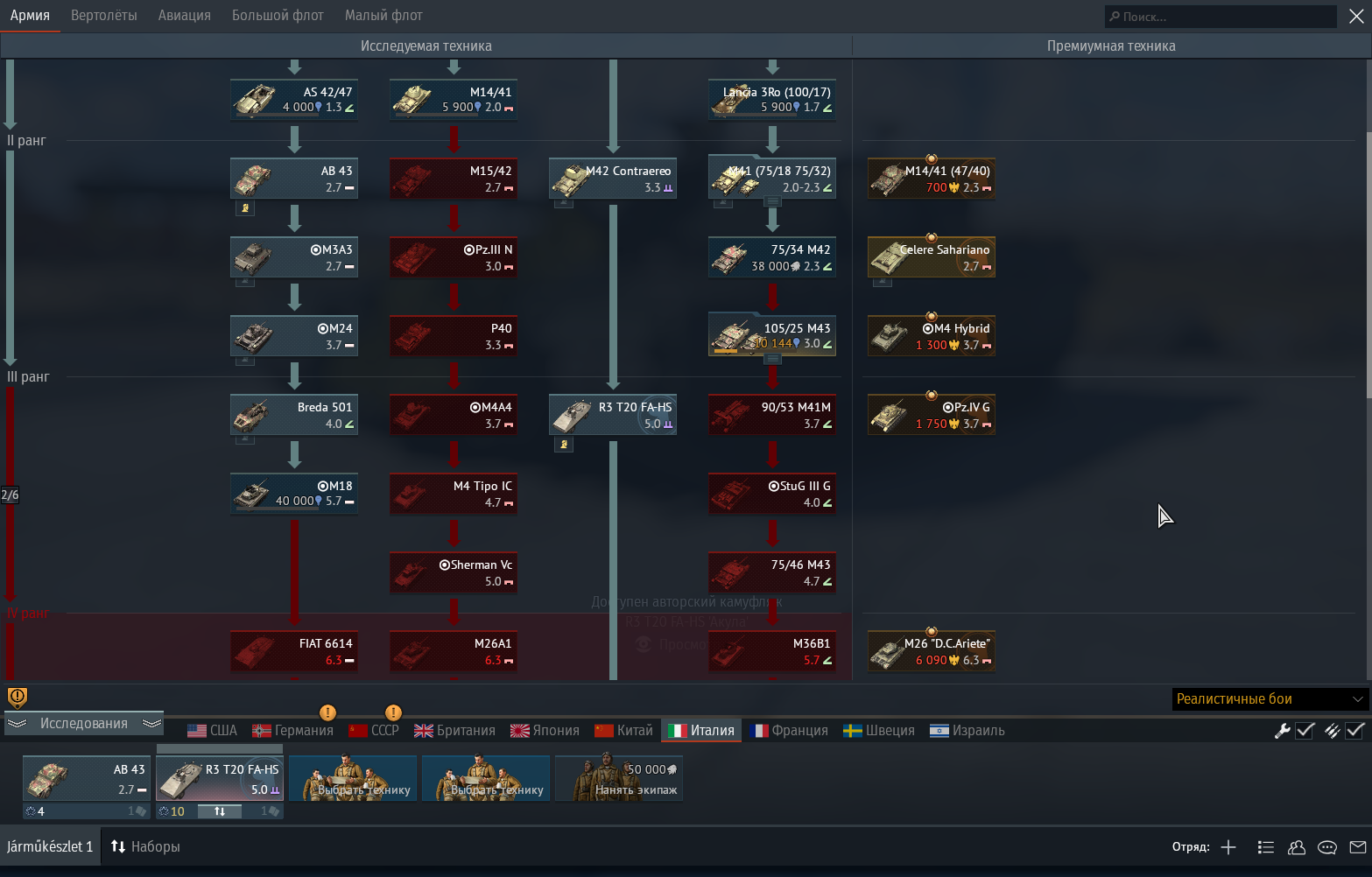Click the ammo auto-refill icon
Image resolution: width=1372 pixels, height=877 pixels.
click(x=1332, y=731)
